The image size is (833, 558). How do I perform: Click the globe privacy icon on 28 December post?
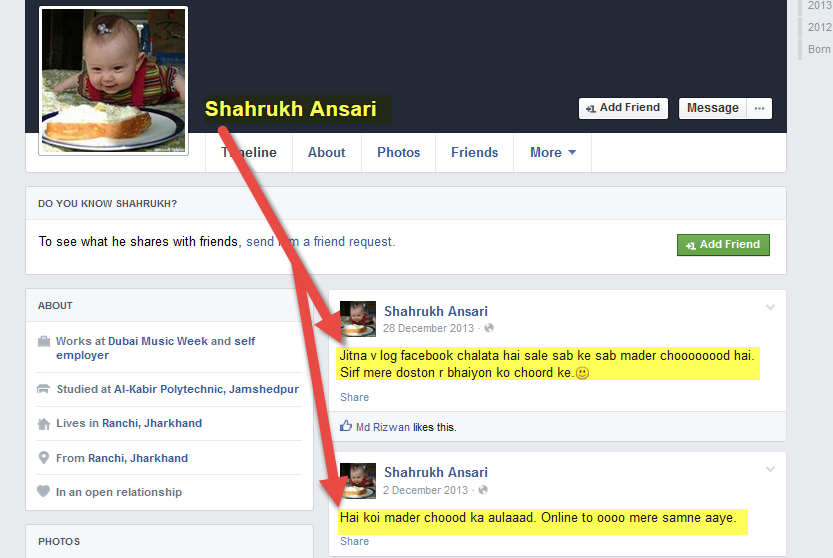tap(489, 328)
